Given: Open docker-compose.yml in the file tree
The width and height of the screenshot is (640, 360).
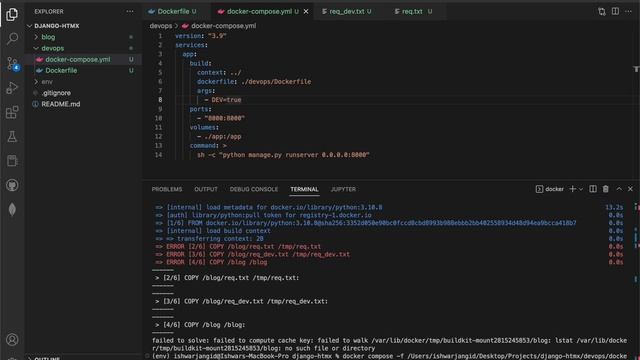Looking at the screenshot, I should pos(78,60).
